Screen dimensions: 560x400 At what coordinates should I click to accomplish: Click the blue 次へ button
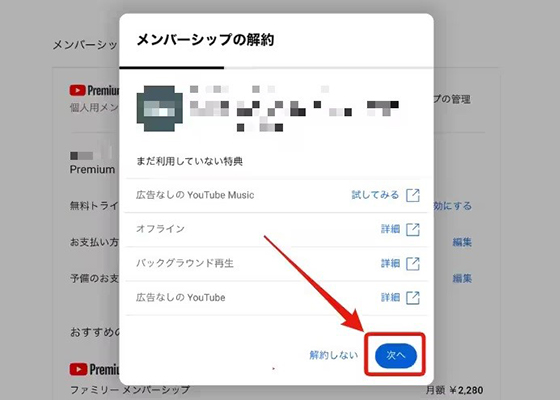pos(396,356)
